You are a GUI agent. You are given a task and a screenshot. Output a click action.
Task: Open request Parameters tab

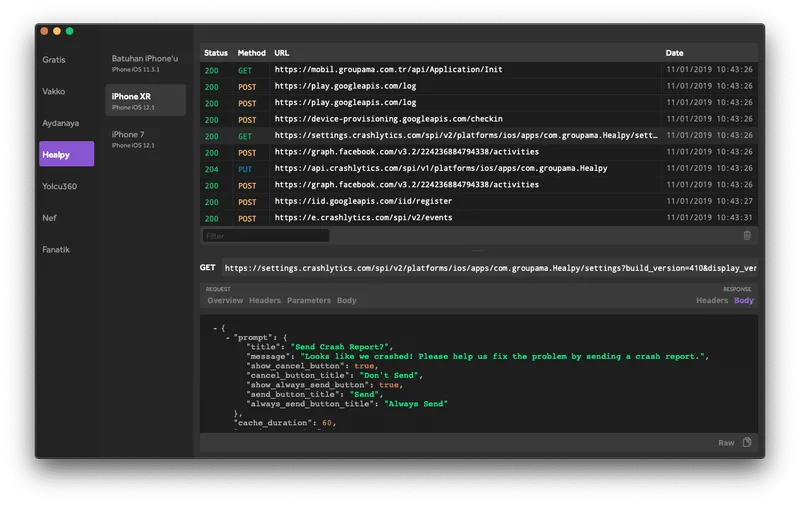pos(309,300)
